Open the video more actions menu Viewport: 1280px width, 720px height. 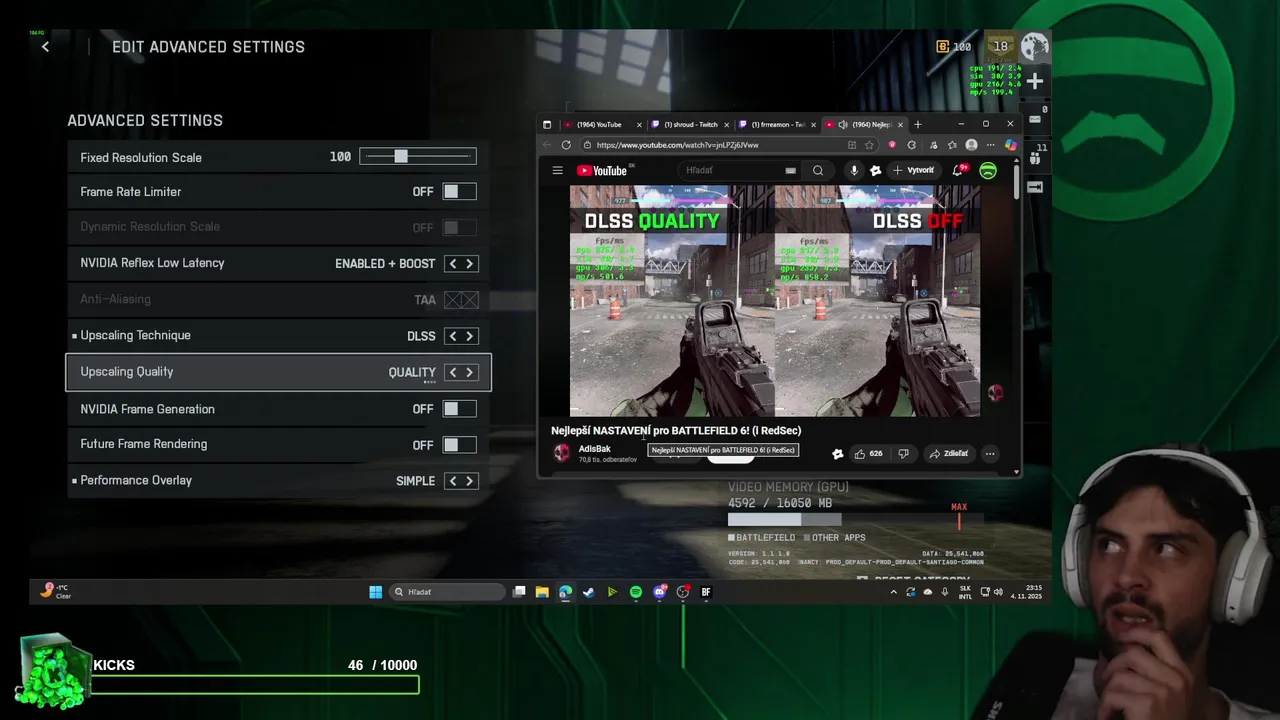tap(990, 454)
